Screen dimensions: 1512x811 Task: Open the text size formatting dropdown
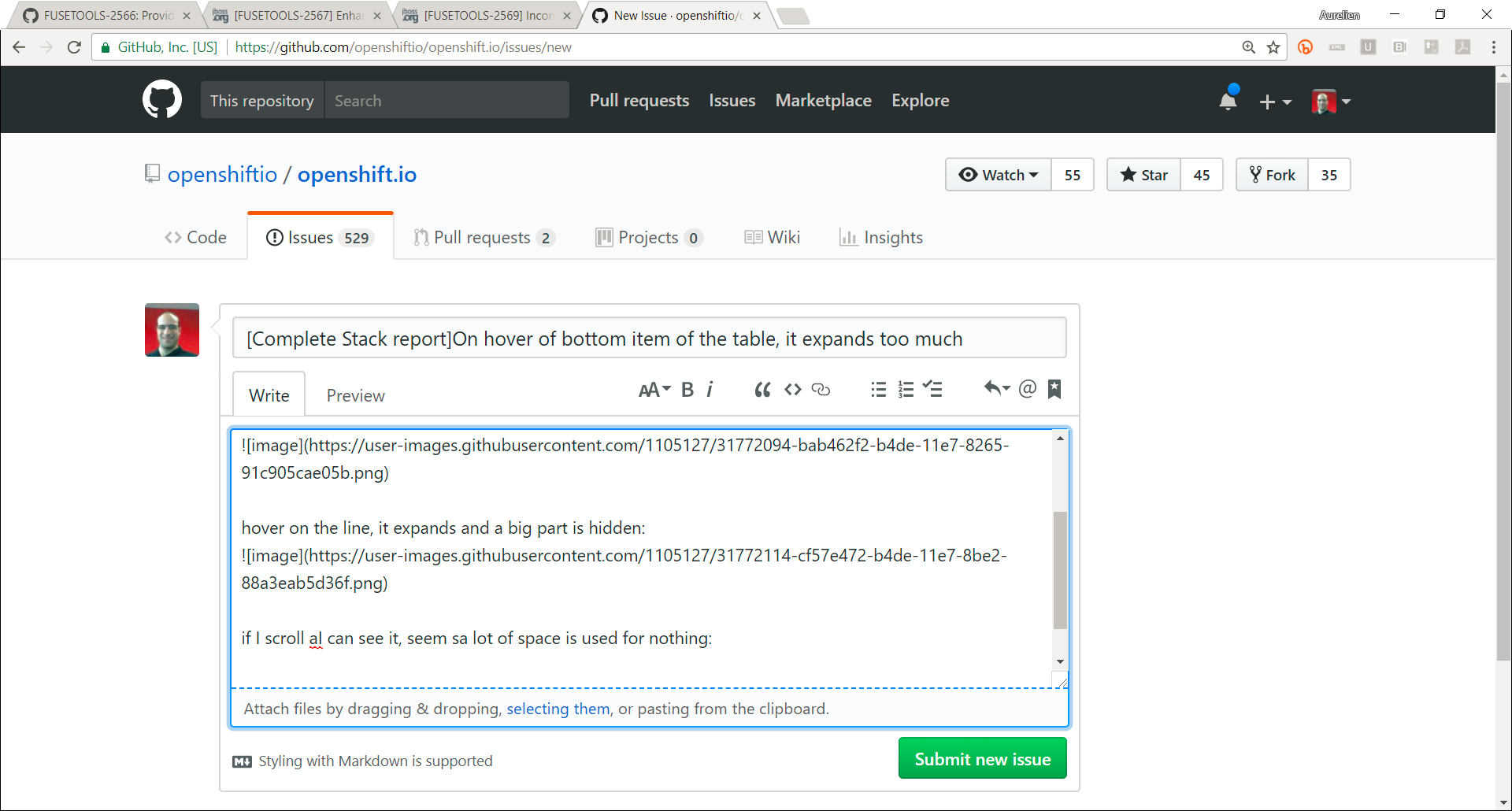click(x=654, y=389)
